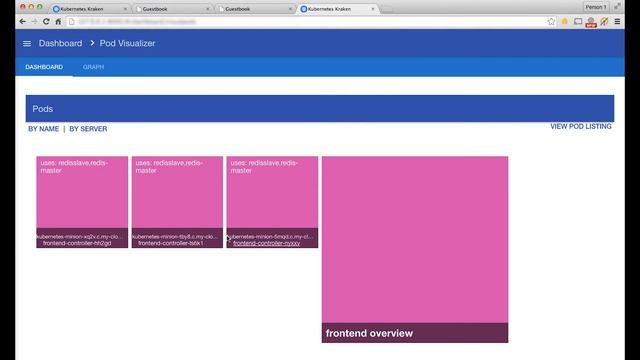Viewport: 640px width, 360px height.
Task: Bookmark page with star icon
Action: (551, 22)
